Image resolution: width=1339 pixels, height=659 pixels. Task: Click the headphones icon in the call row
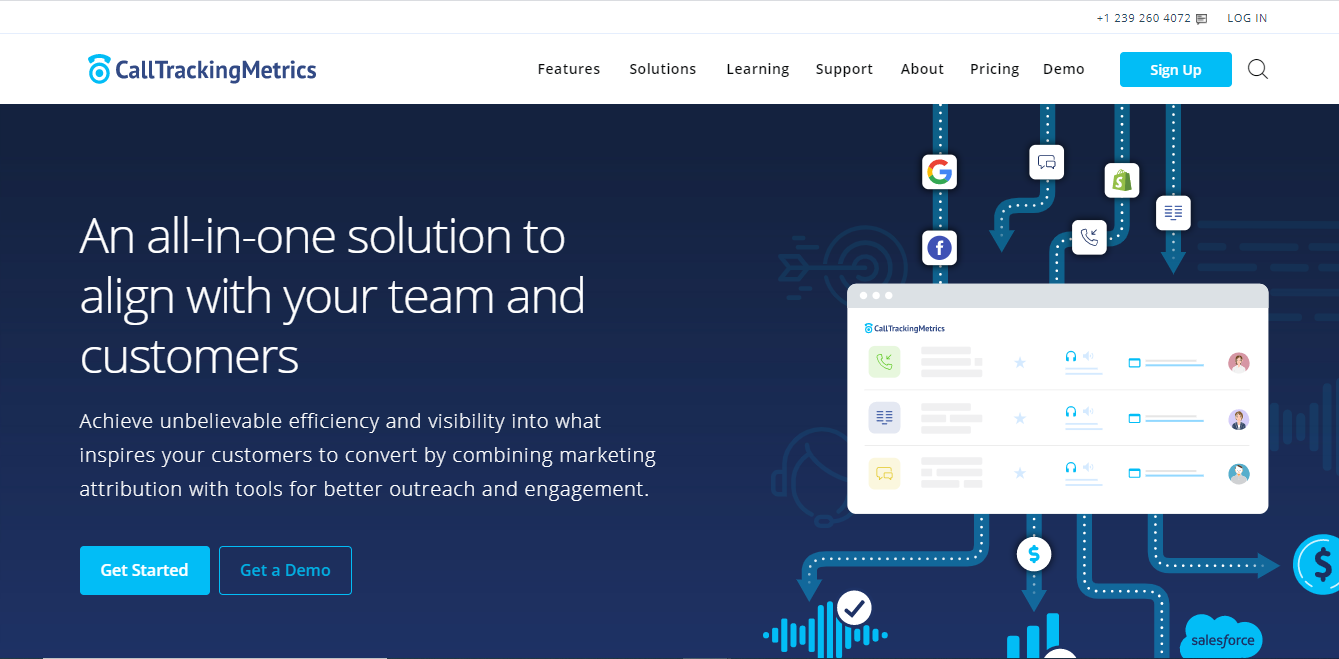coord(1071,356)
